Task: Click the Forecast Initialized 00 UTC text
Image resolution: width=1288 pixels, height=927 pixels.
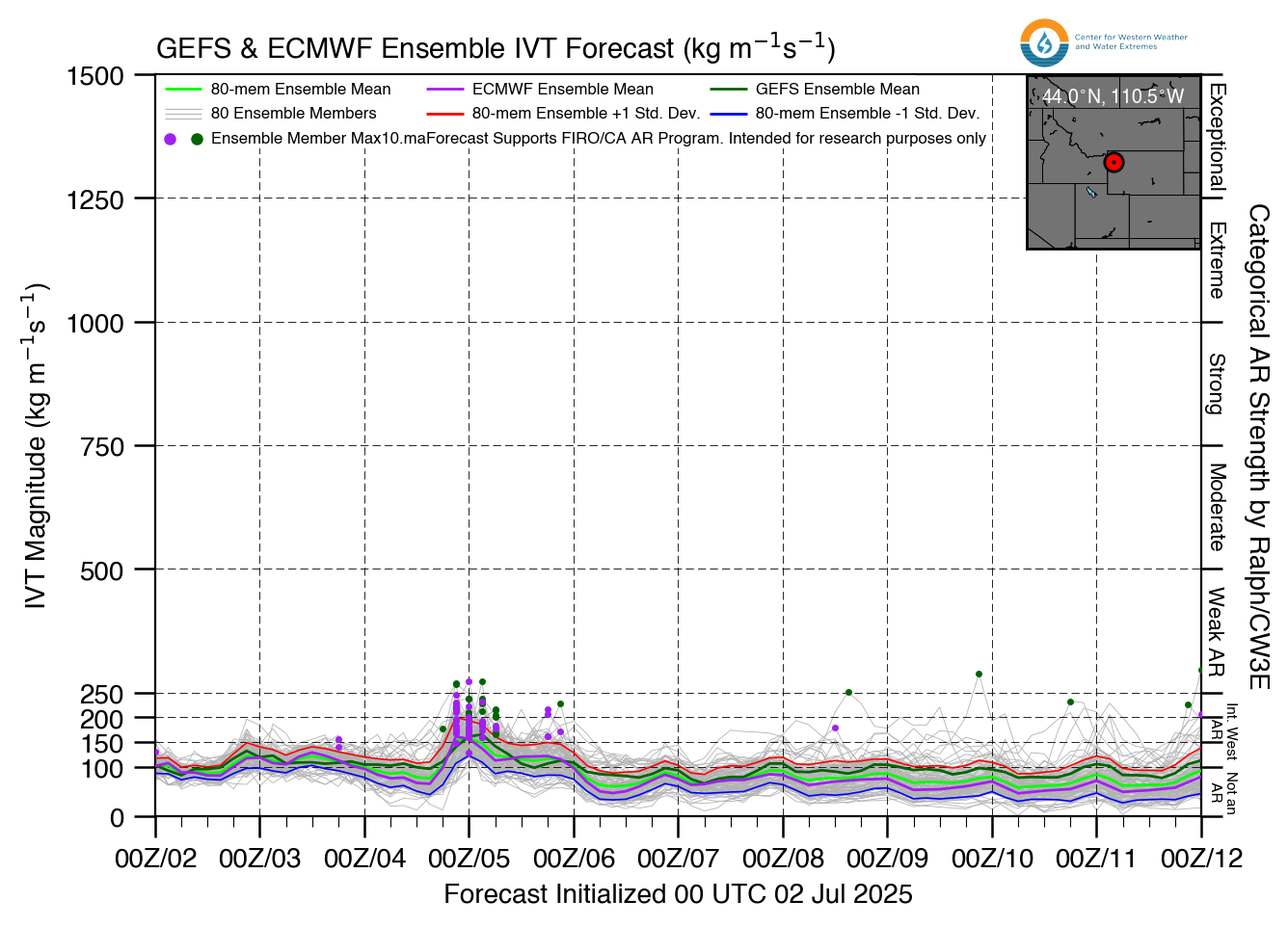Action: pos(606,894)
